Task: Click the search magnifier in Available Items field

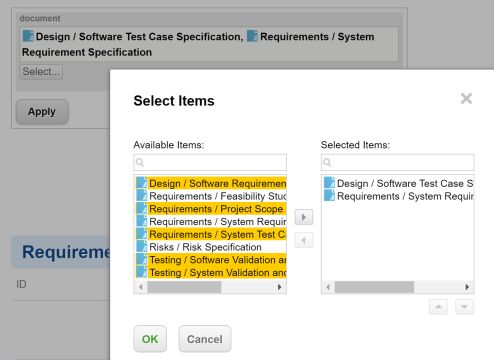Action: [x=140, y=162]
